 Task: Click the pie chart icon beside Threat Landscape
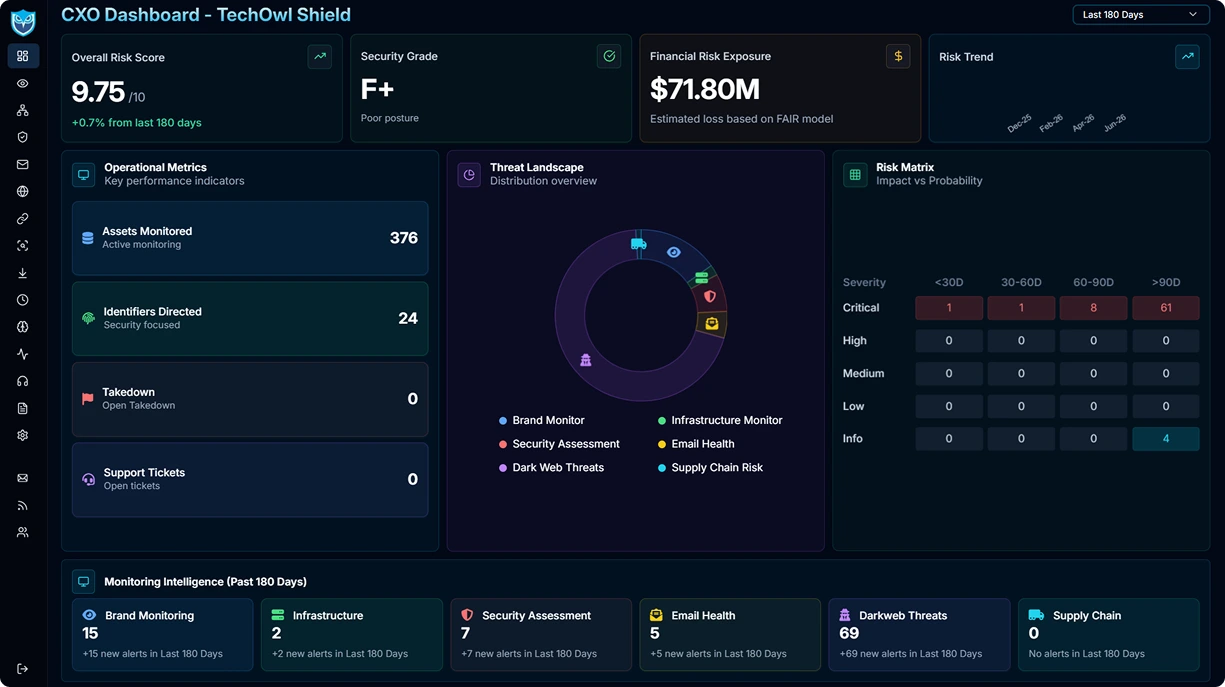[469, 174]
